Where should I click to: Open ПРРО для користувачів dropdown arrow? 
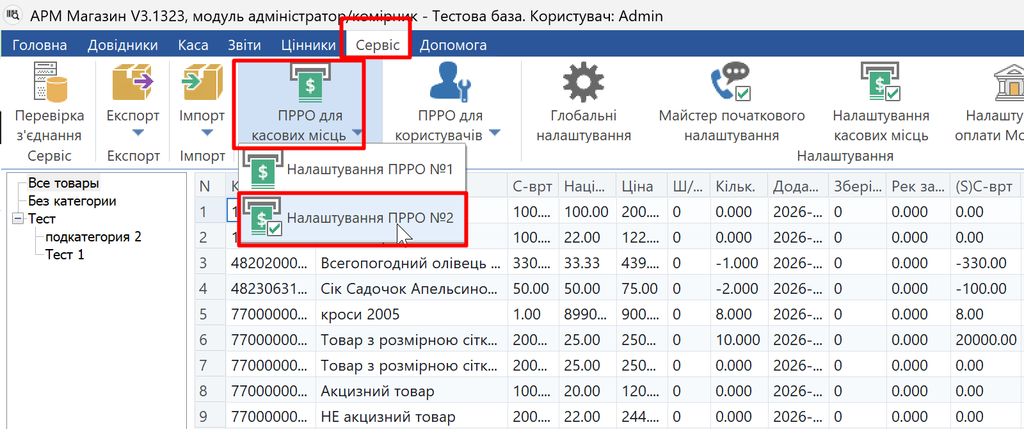tap(494, 133)
